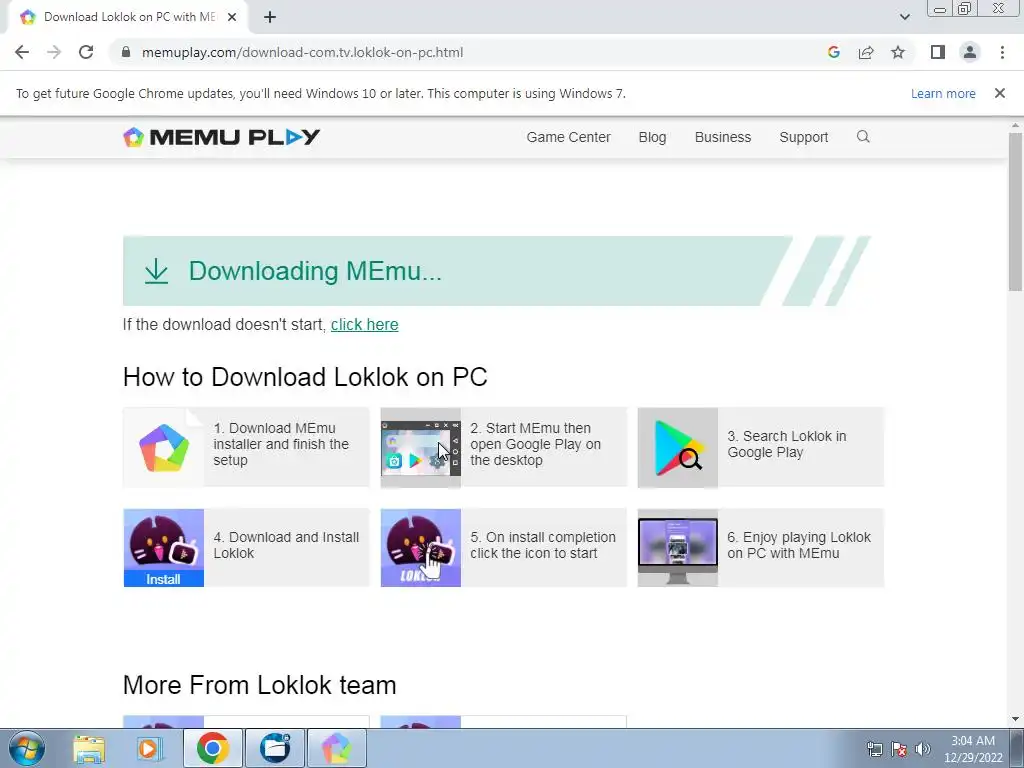Reload the current page

point(86,52)
